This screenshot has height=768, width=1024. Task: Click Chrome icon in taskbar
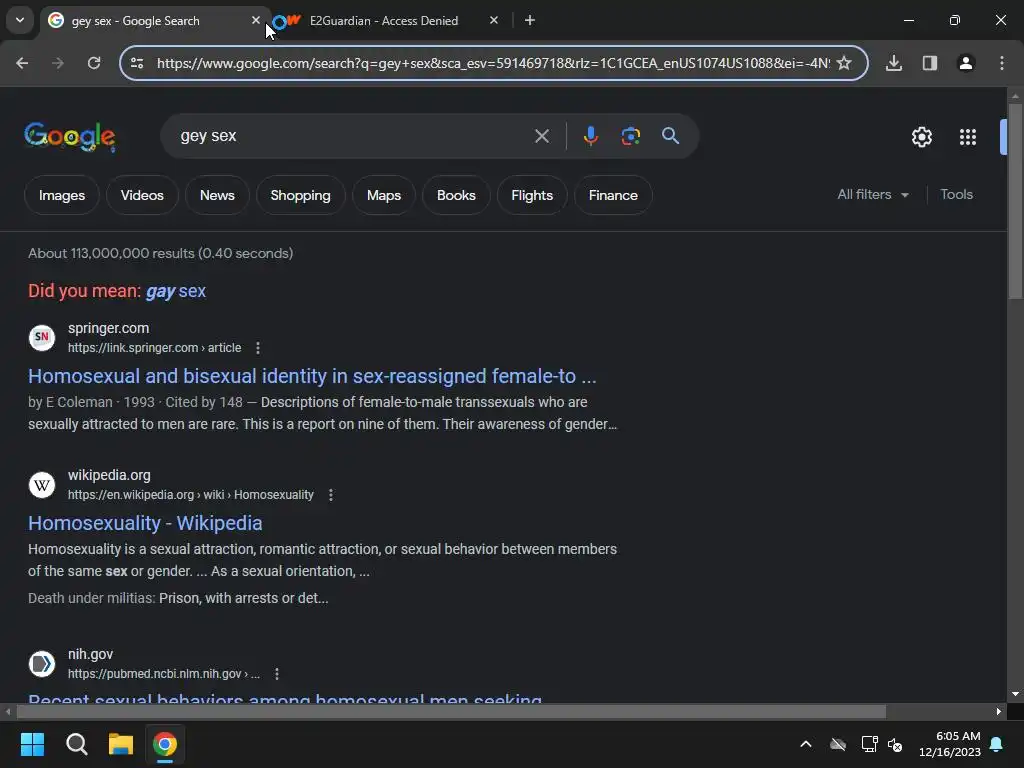pyautogui.click(x=165, y=744)
